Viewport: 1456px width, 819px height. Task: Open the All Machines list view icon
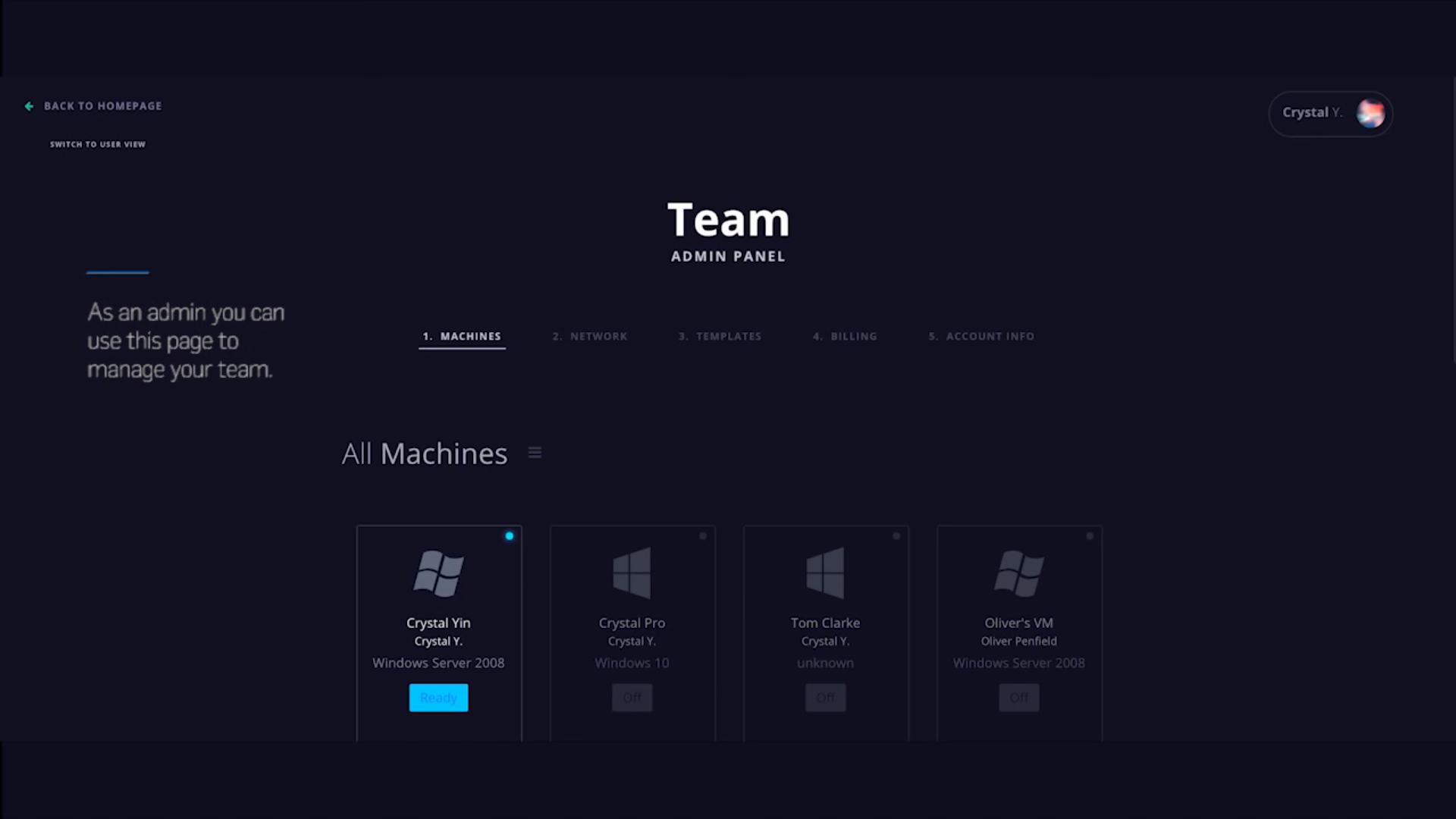coord(535,453)
